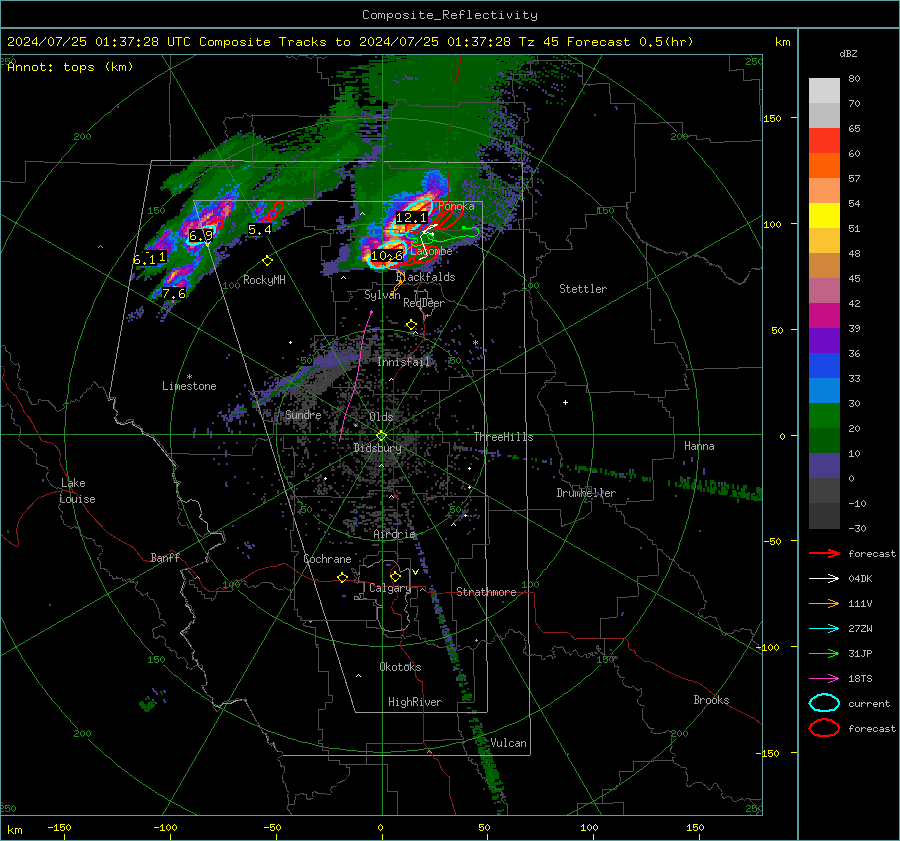Screen dimensions: 900x841
Task: Click the 5.4 storm top label
Action: pos(259,230)
